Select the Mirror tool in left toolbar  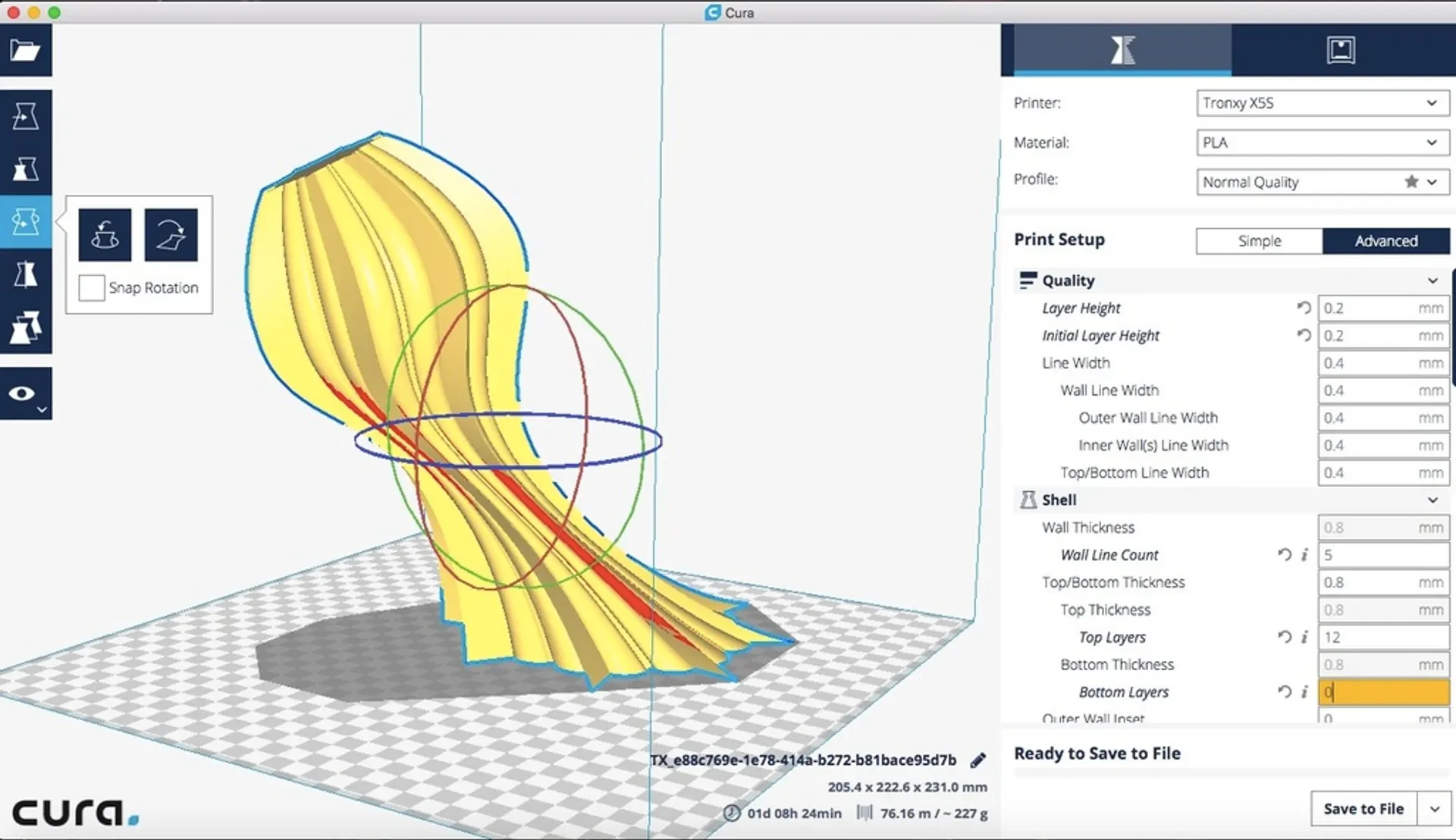tap(26, 274)
